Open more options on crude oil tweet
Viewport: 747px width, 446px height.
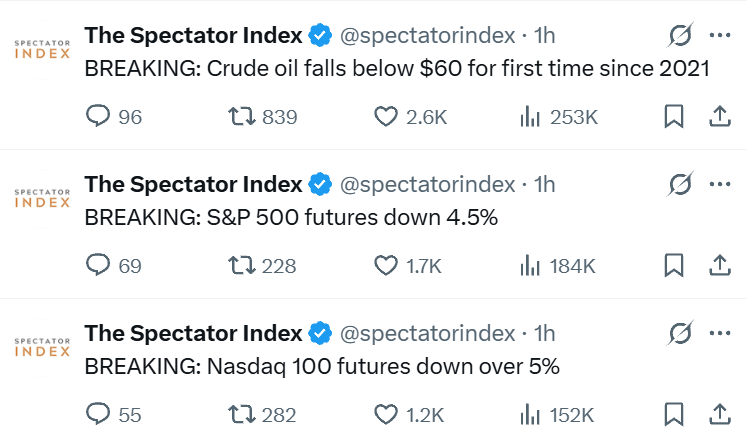[720, 36]
